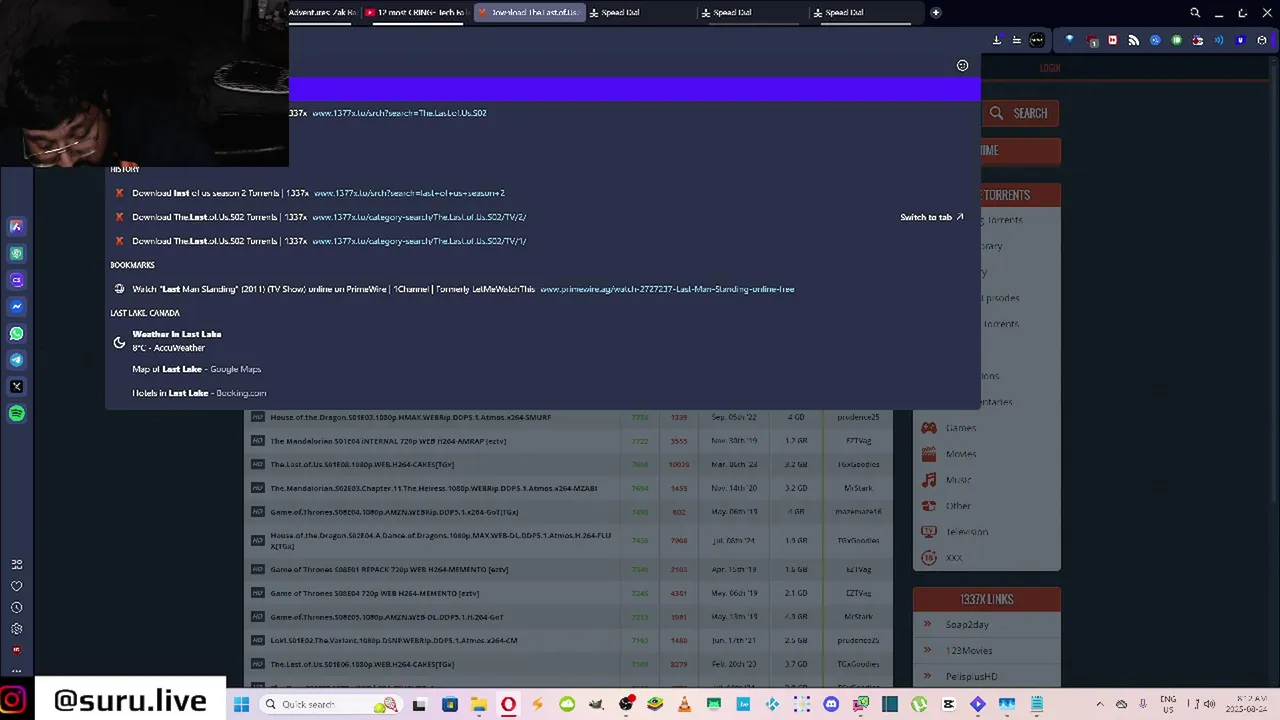Click the Windows Start button

241,704
